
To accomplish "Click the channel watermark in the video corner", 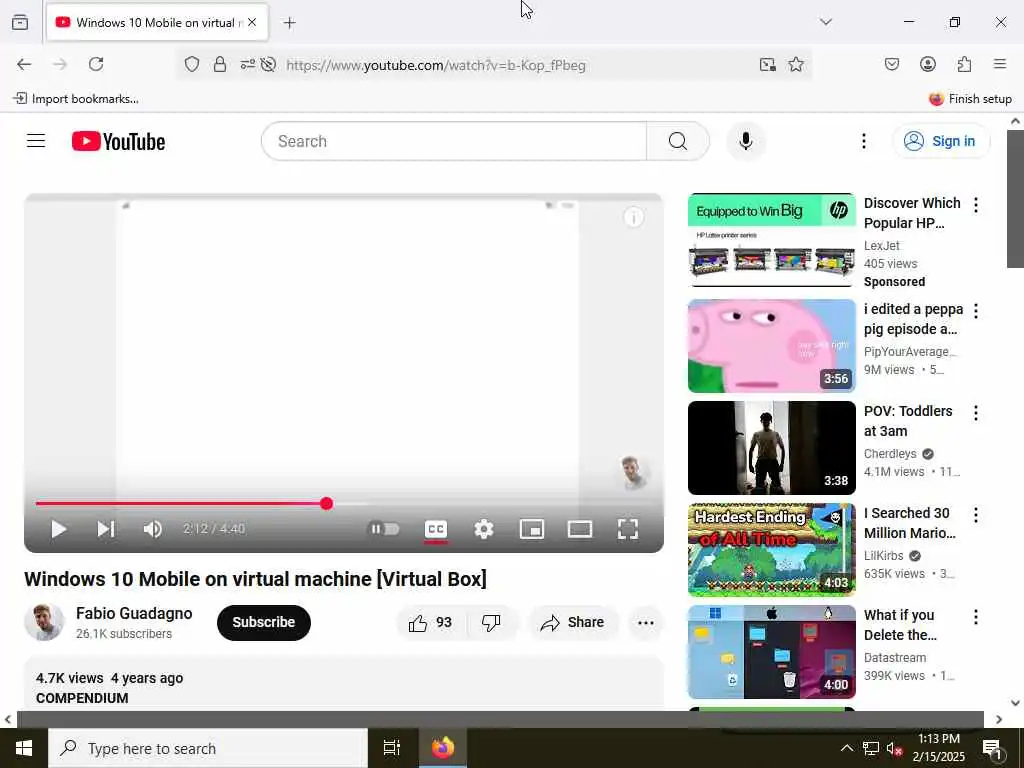I will click(631, 472).
